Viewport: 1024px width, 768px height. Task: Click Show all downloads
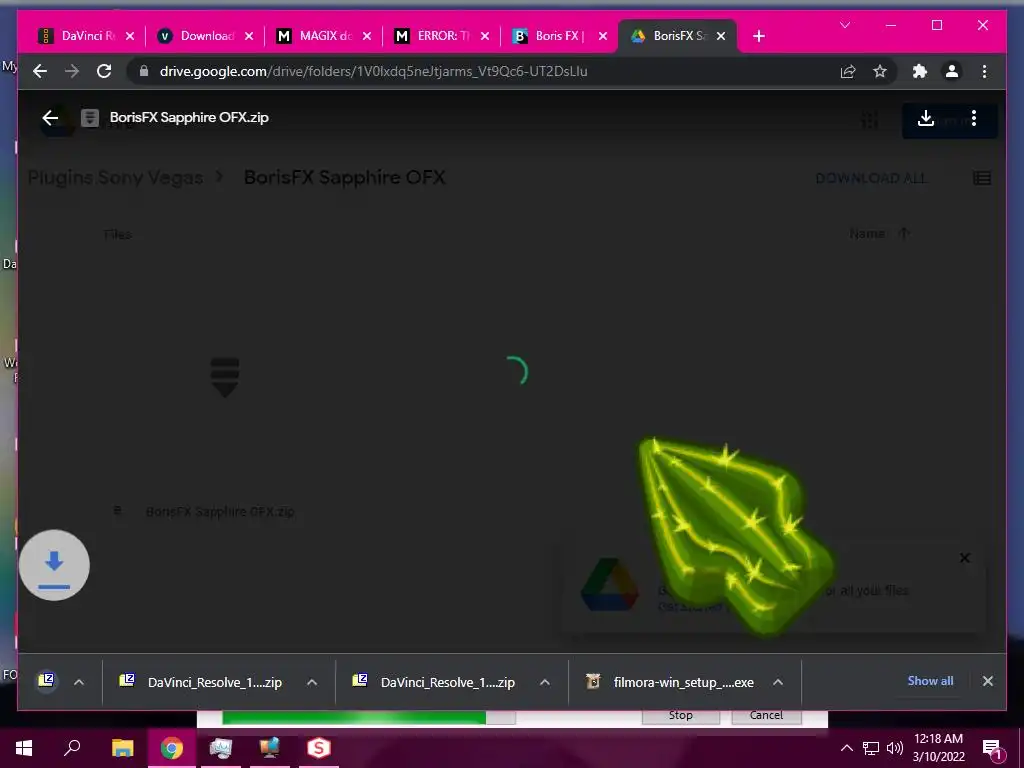[x=930, y=681]
